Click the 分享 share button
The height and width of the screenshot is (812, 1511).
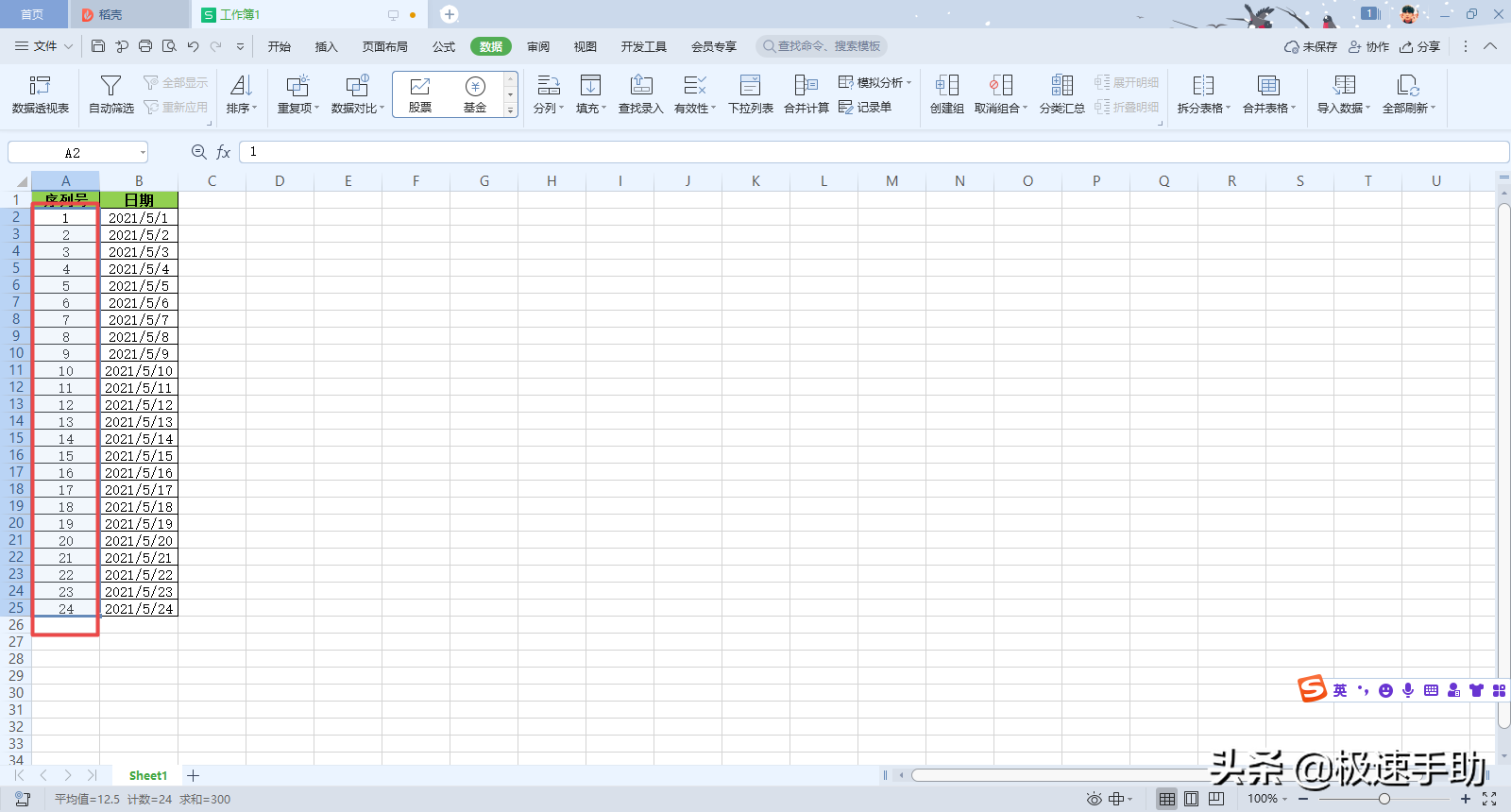pyautogui.click(x=1419, y=46)
